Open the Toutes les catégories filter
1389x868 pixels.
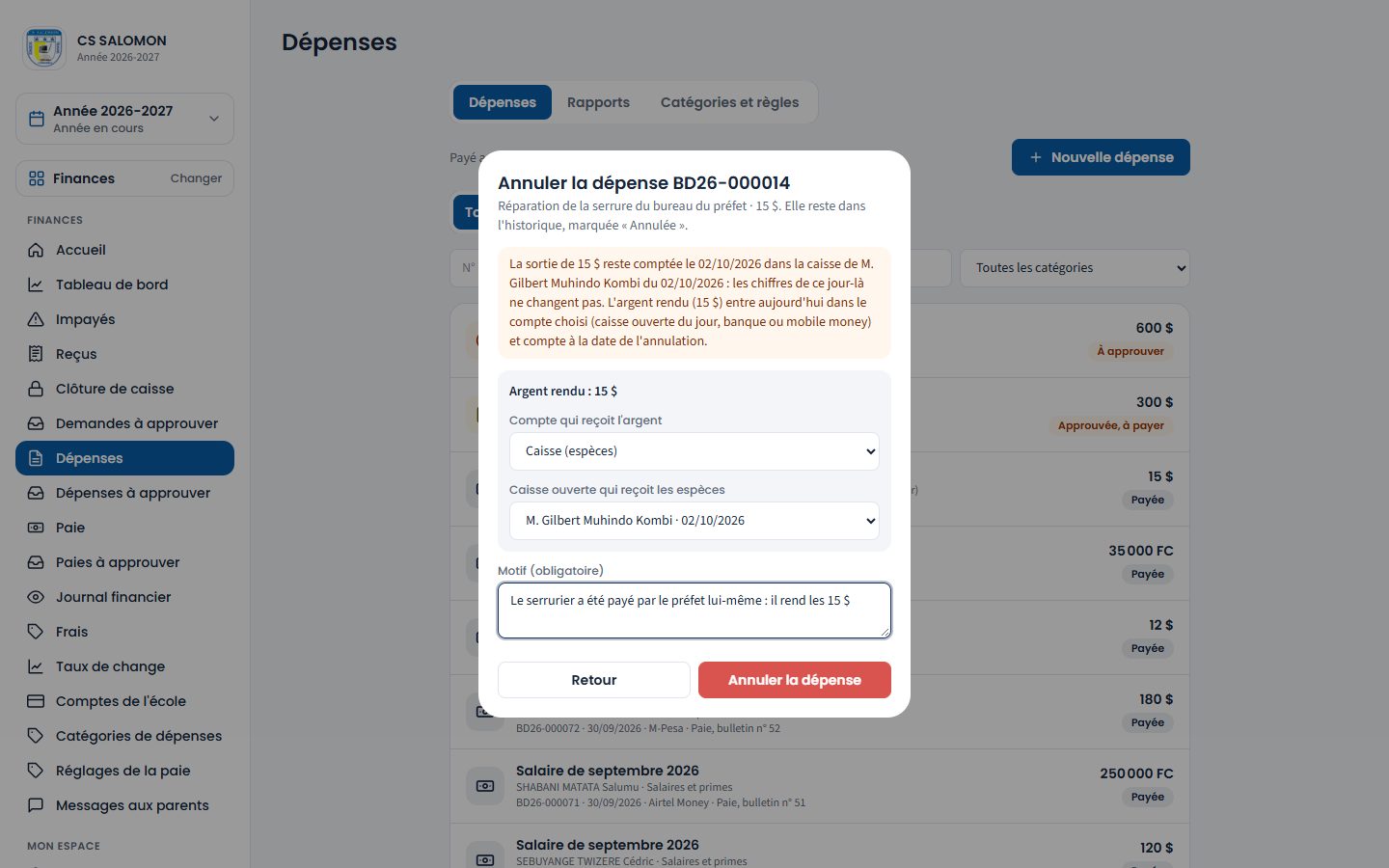[1075, 268]
